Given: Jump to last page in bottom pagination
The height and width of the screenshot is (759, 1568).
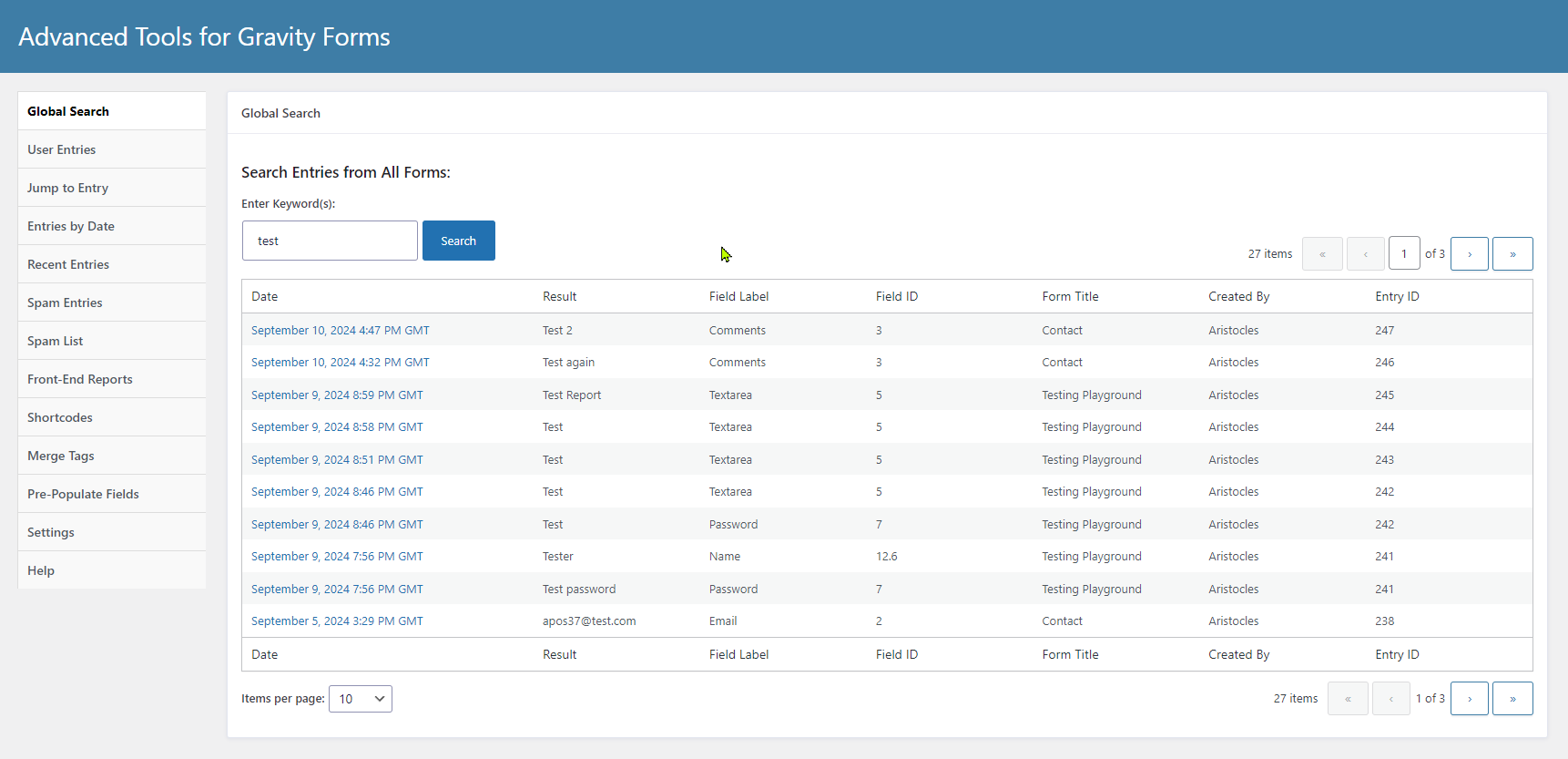Looking at the screenshot, I should click(1512, 699).
